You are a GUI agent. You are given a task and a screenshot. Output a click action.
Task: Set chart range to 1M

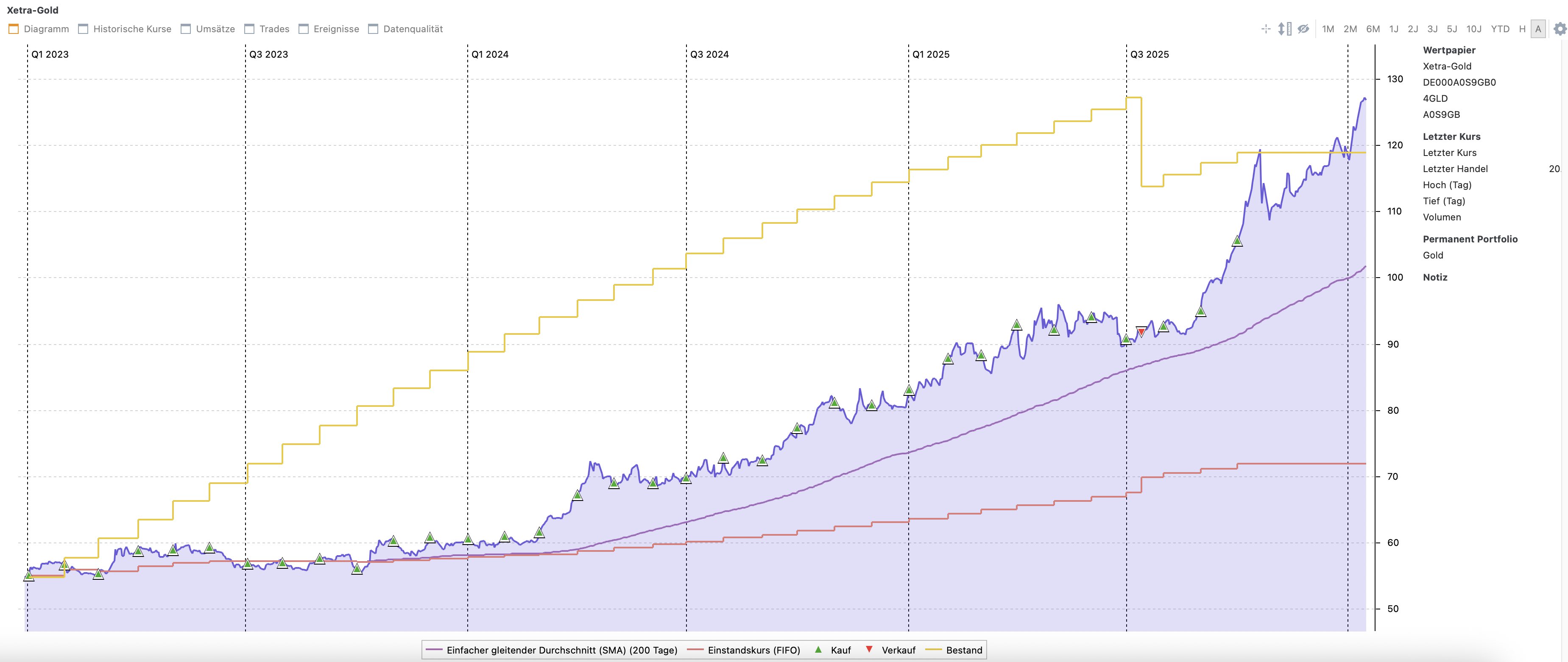pos(1328,28)
